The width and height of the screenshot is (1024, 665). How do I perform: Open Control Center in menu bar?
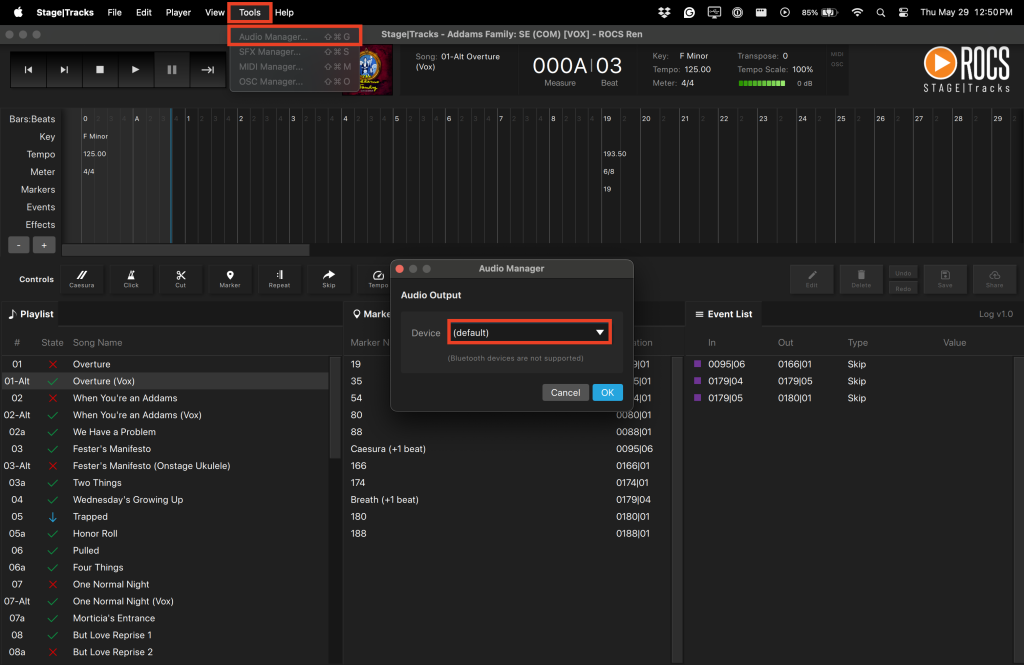[903, 12]
